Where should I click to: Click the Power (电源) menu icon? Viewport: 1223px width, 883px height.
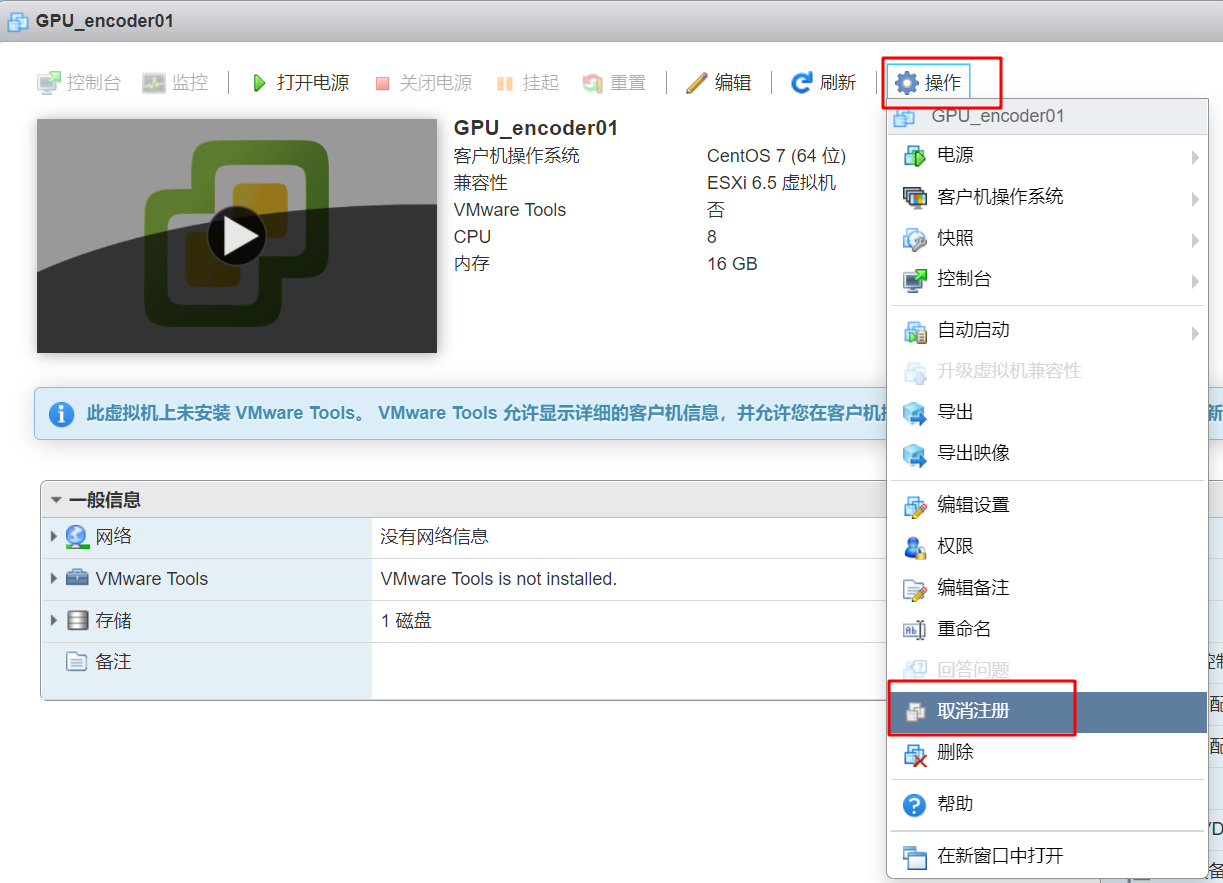915,156
